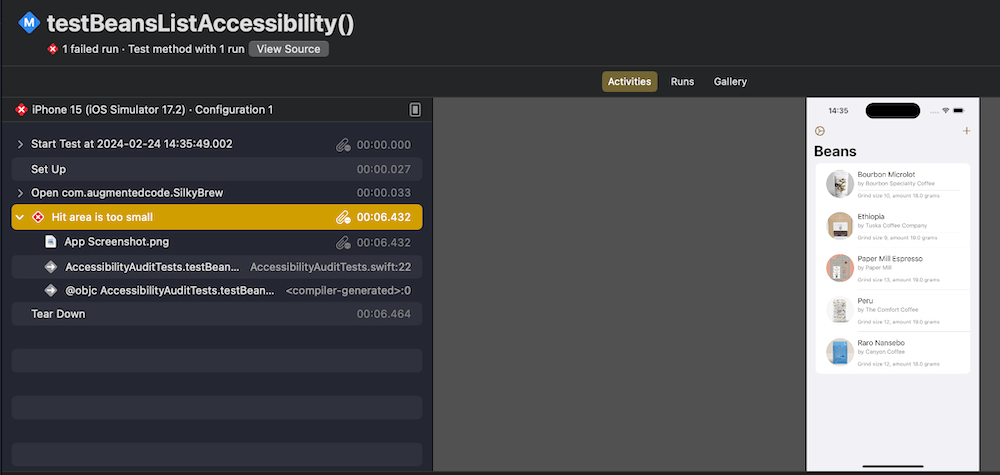Click the paperclip beside App Screenshot.png timestamp
The height and width of the screenshot is (475, 1000).
tap(342, 242)
